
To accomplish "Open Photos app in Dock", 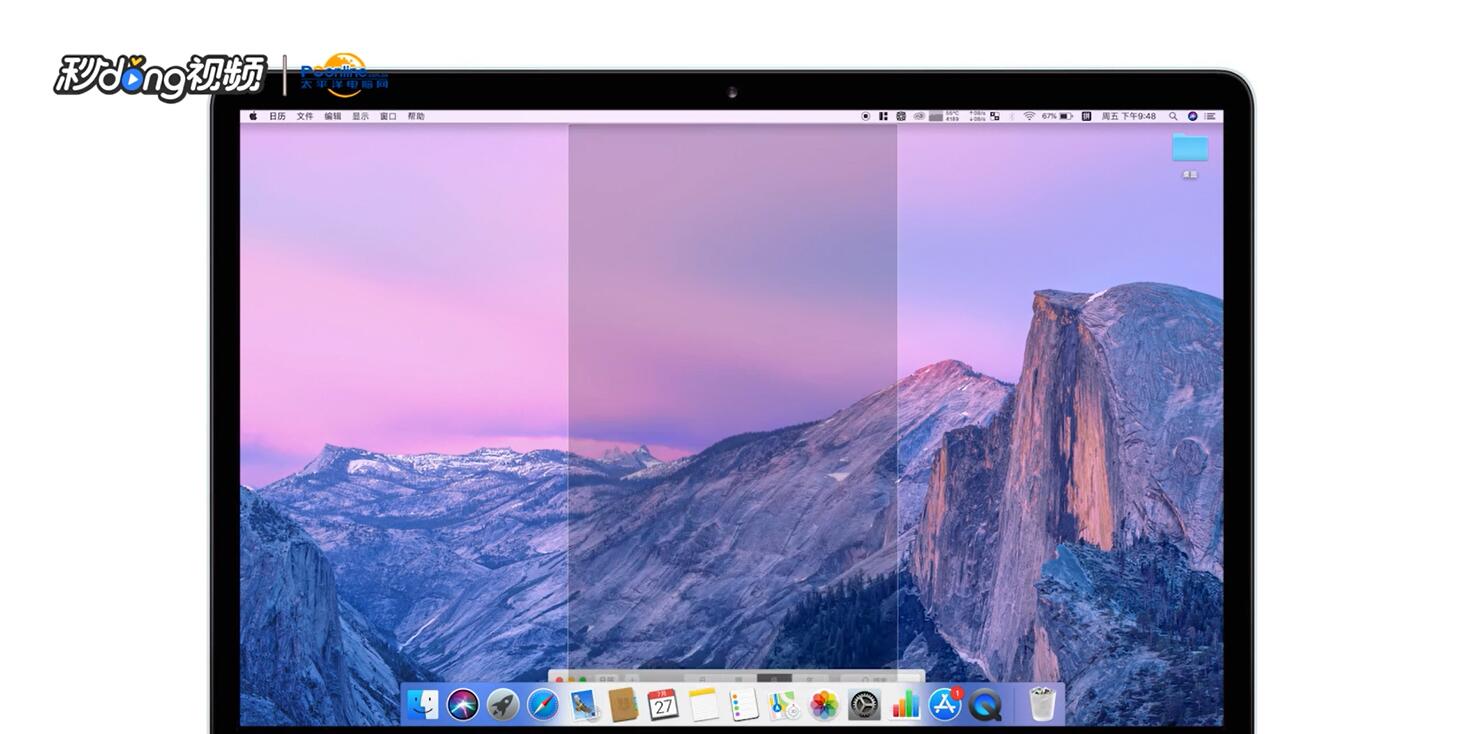I will 824,704.
